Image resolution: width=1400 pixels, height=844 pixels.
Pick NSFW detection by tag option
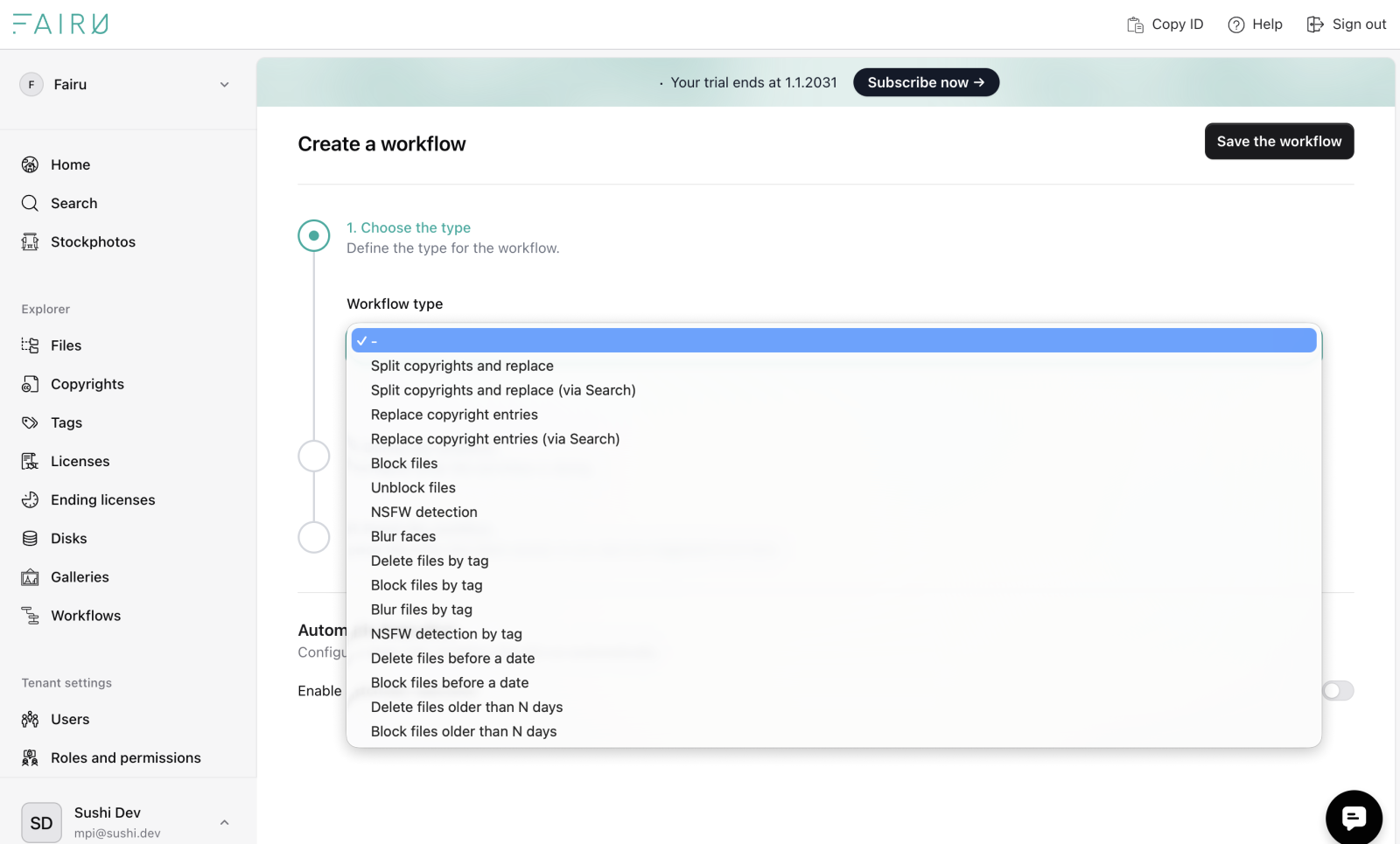point(446,634)
